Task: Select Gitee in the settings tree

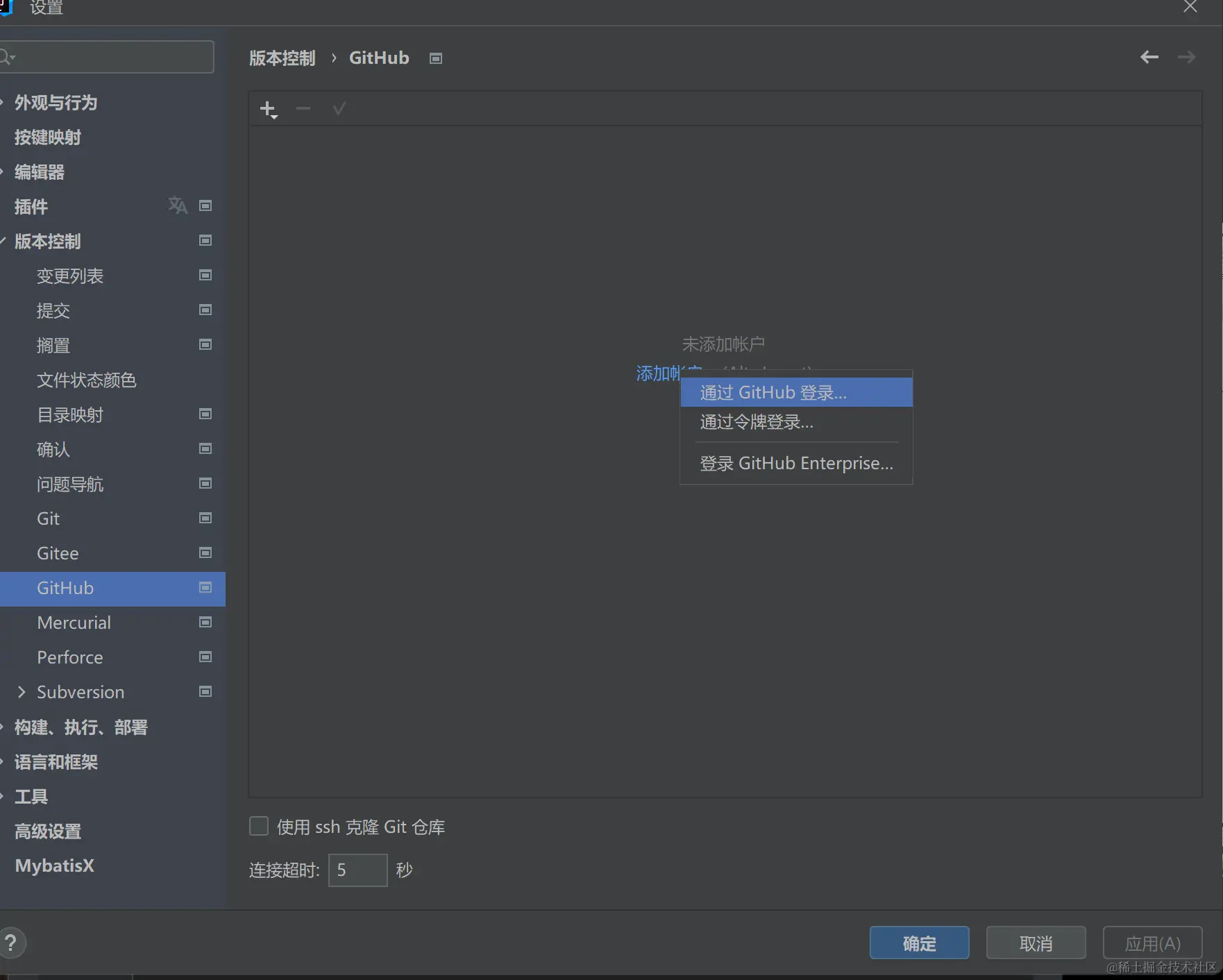Action: (58, 553)
